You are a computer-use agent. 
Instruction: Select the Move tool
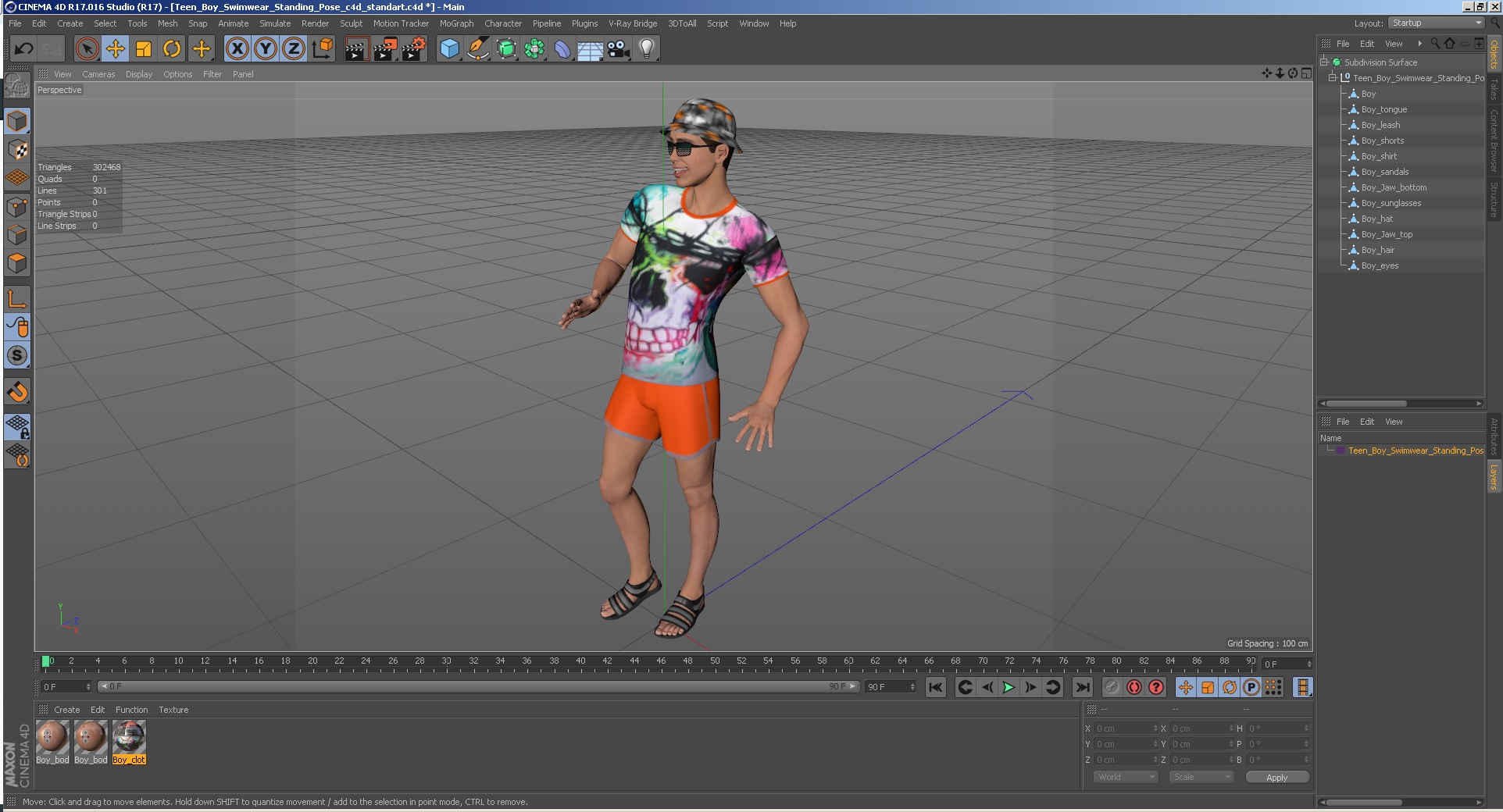point(116,49)
